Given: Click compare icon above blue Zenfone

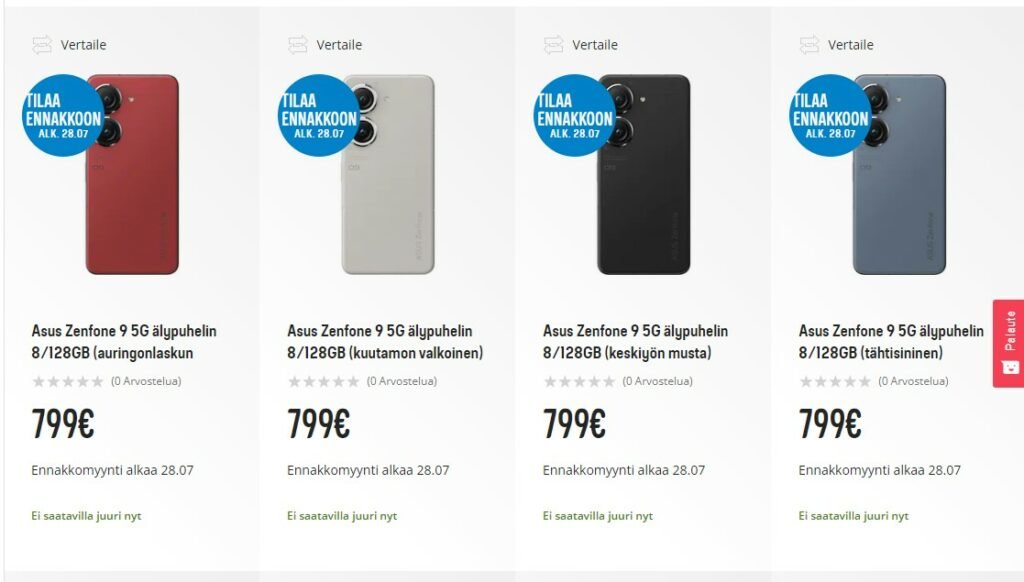Looking at the screenshot, I should (x=810, y=44).
